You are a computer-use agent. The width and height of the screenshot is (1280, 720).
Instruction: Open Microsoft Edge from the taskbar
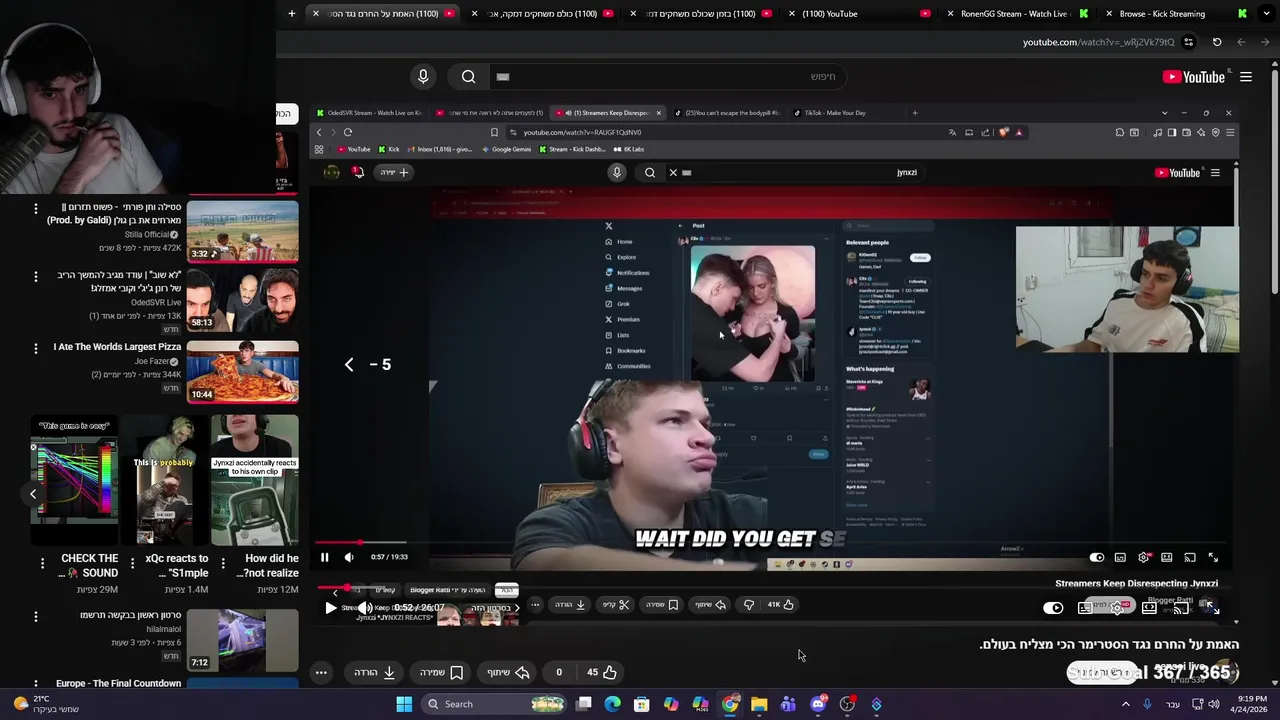pyautogui.click(x=613, y=704)
